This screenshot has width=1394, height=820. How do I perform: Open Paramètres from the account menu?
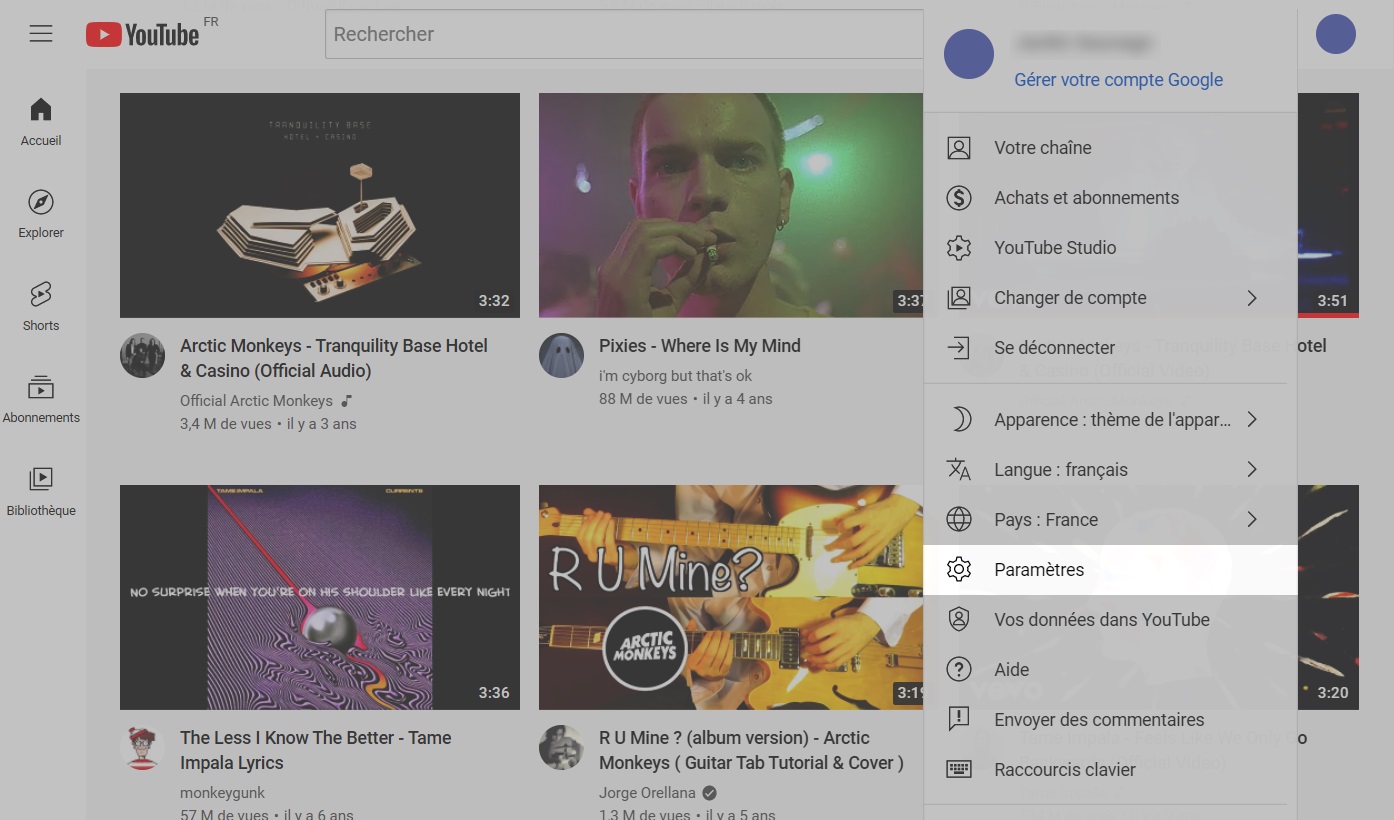click(x=1039, y=569)
